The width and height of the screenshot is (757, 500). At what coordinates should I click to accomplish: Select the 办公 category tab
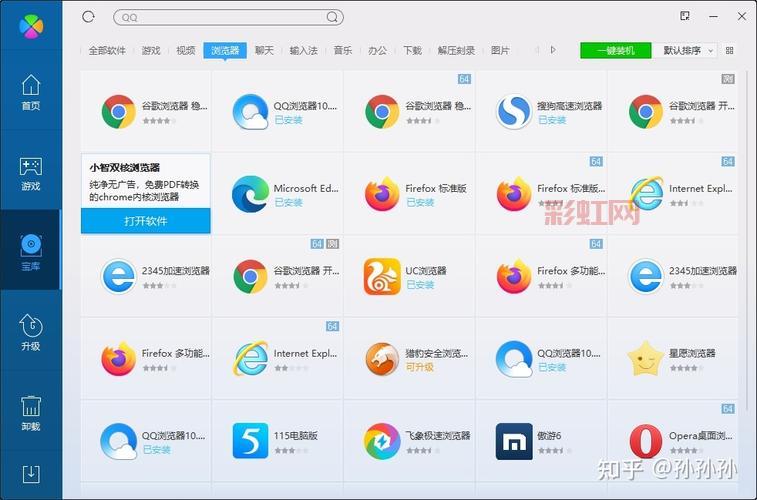point(378,50)
